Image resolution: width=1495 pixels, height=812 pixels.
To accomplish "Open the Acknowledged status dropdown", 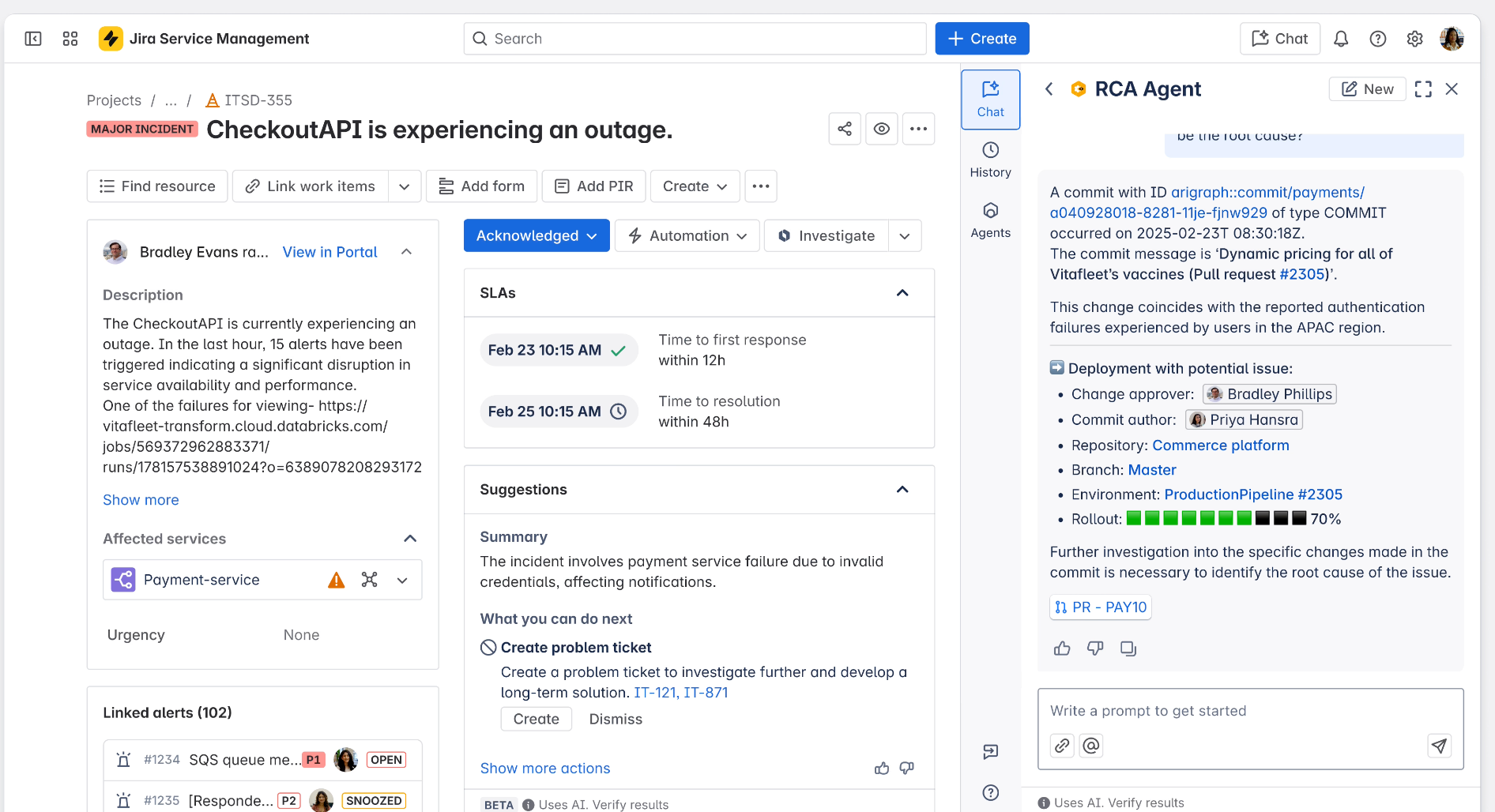I will [x=537, y=235].
